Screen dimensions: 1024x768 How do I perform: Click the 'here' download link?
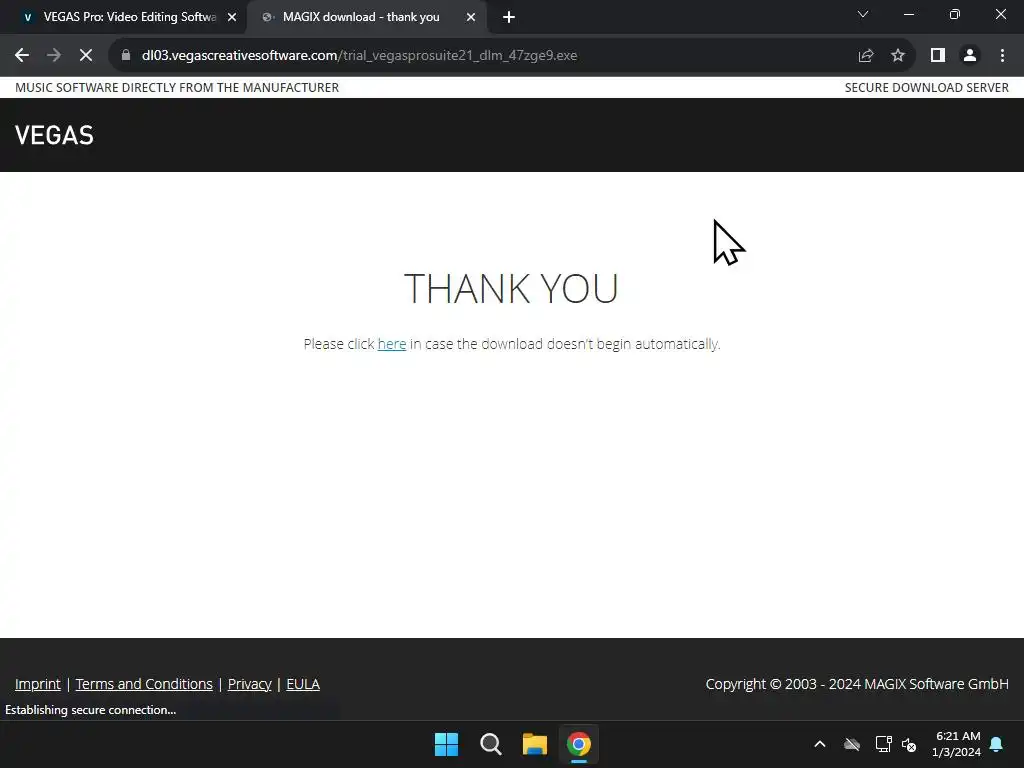(392, 344)
